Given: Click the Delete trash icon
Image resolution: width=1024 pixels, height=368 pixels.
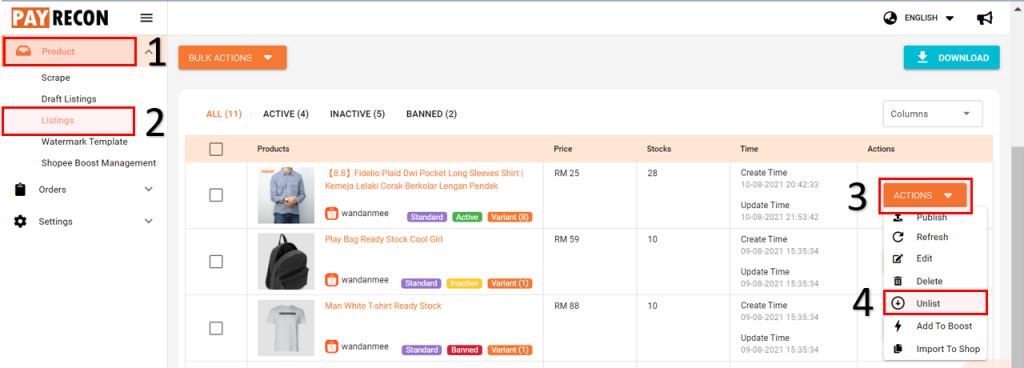Looking at the screenshot, I should (x=898, y=281).
